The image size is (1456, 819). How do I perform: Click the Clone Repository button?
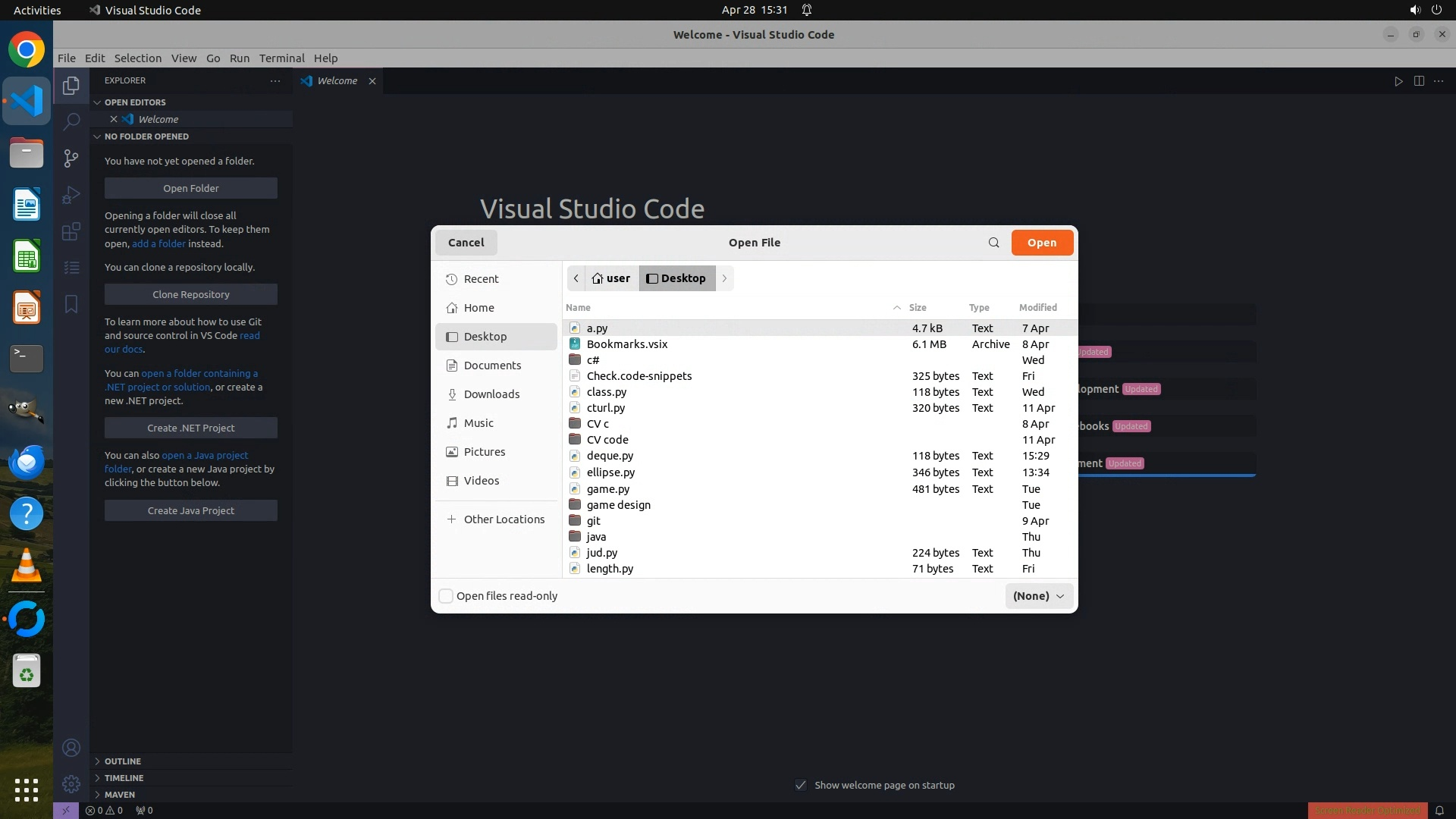click(x=190, y=294)
